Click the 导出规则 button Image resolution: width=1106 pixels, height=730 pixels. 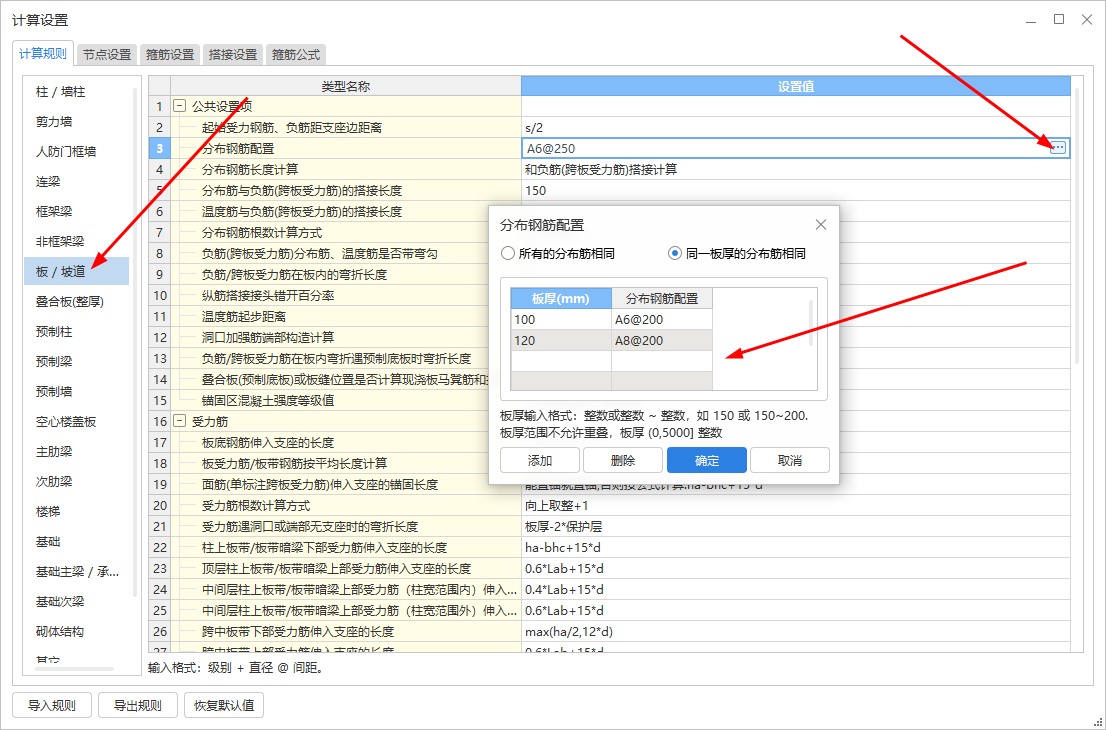[138, 705]
